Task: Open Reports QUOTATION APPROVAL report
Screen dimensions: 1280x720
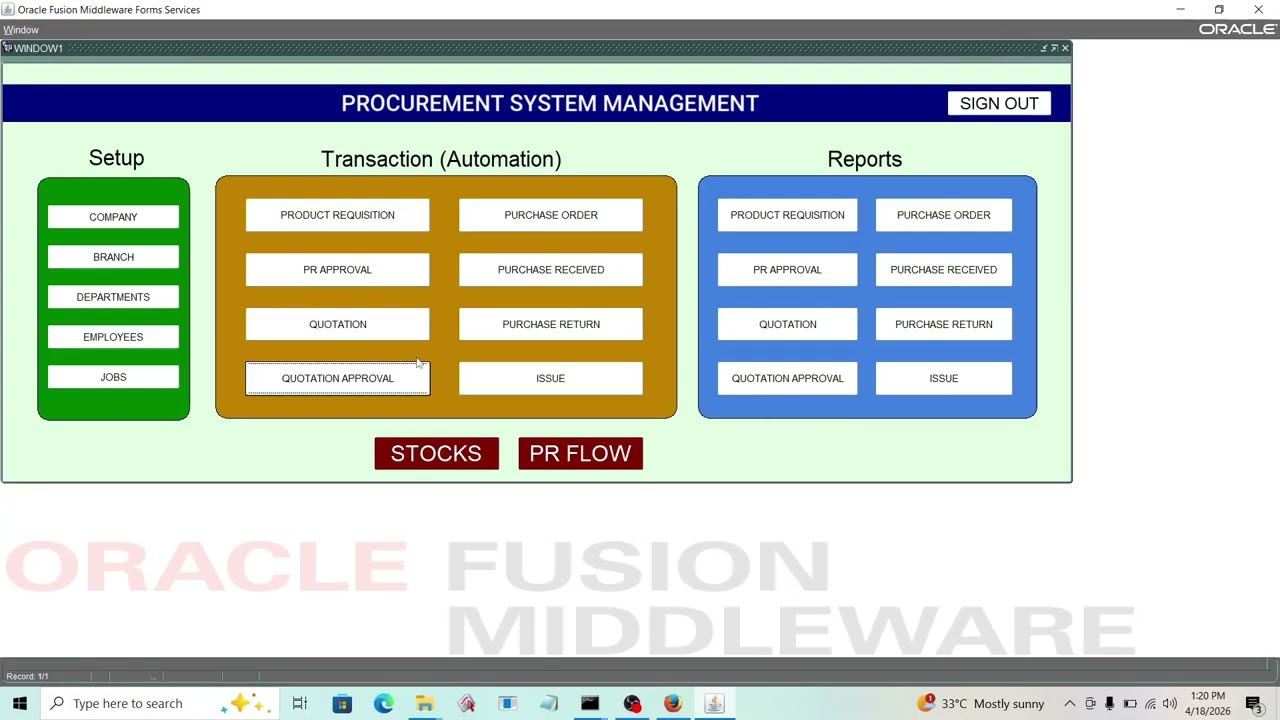Action: (x=787, y=378)
